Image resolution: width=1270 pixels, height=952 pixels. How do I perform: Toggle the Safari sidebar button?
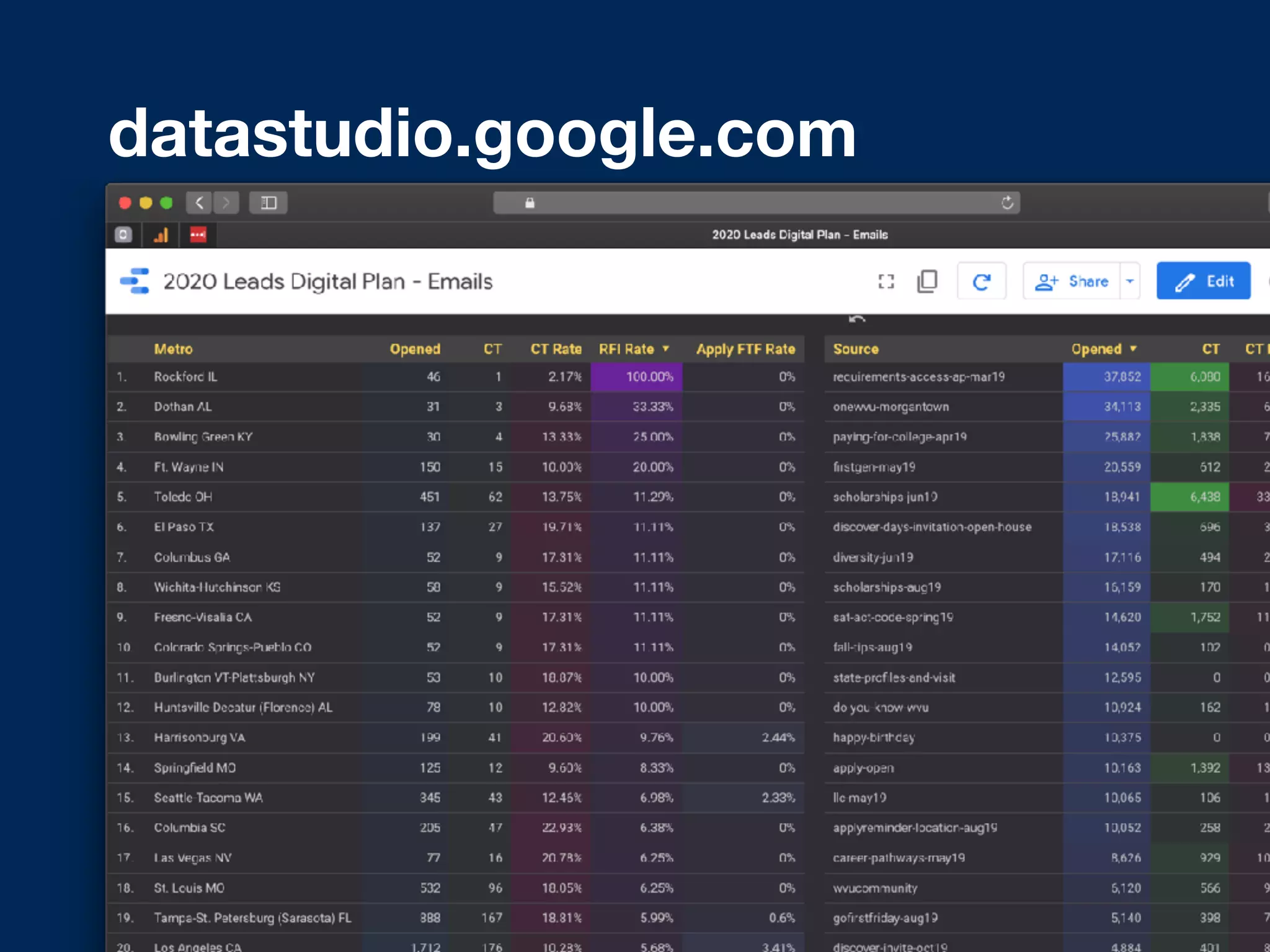click(x=269, y=203)
